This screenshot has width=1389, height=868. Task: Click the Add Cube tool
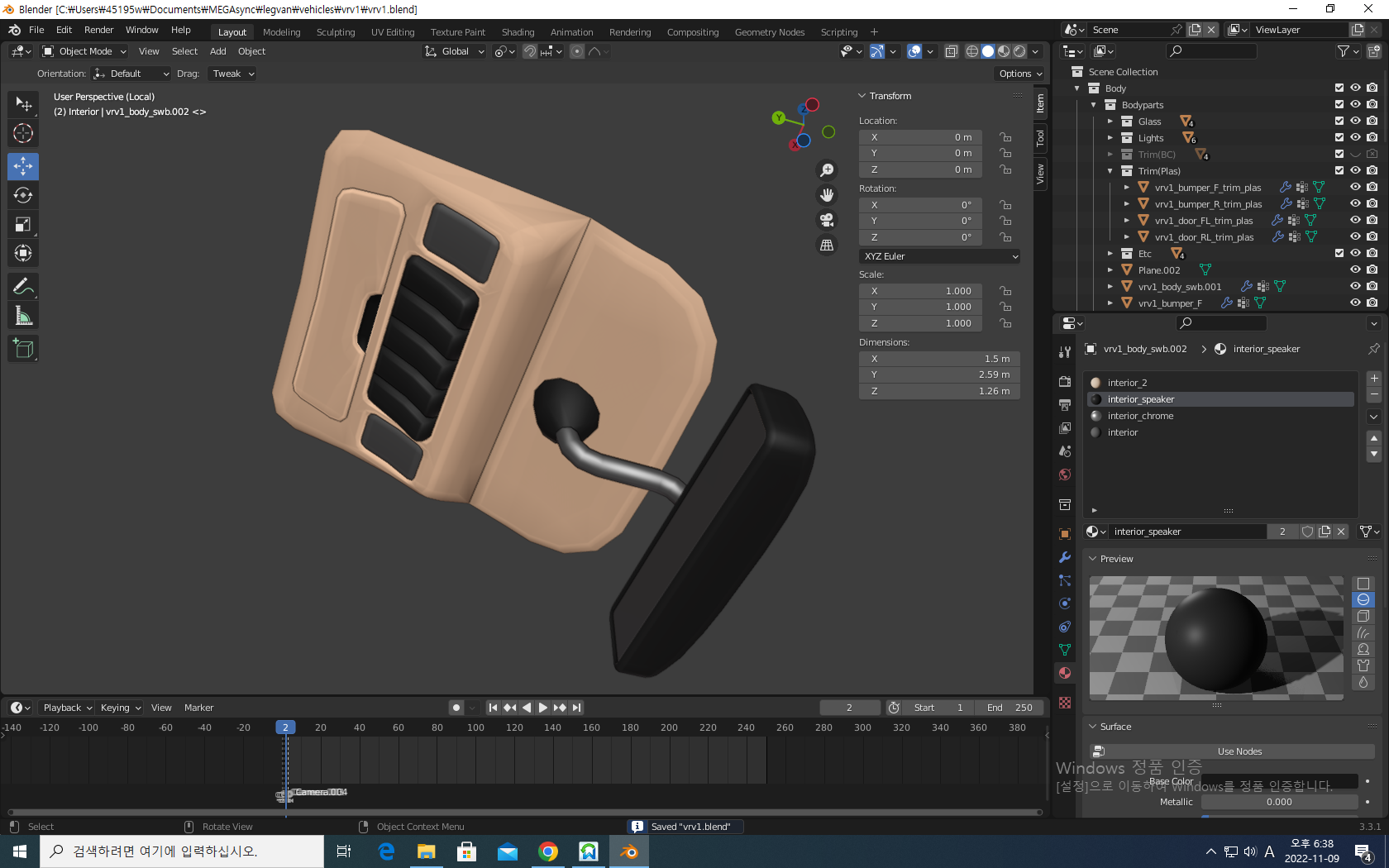click(23, 349)
